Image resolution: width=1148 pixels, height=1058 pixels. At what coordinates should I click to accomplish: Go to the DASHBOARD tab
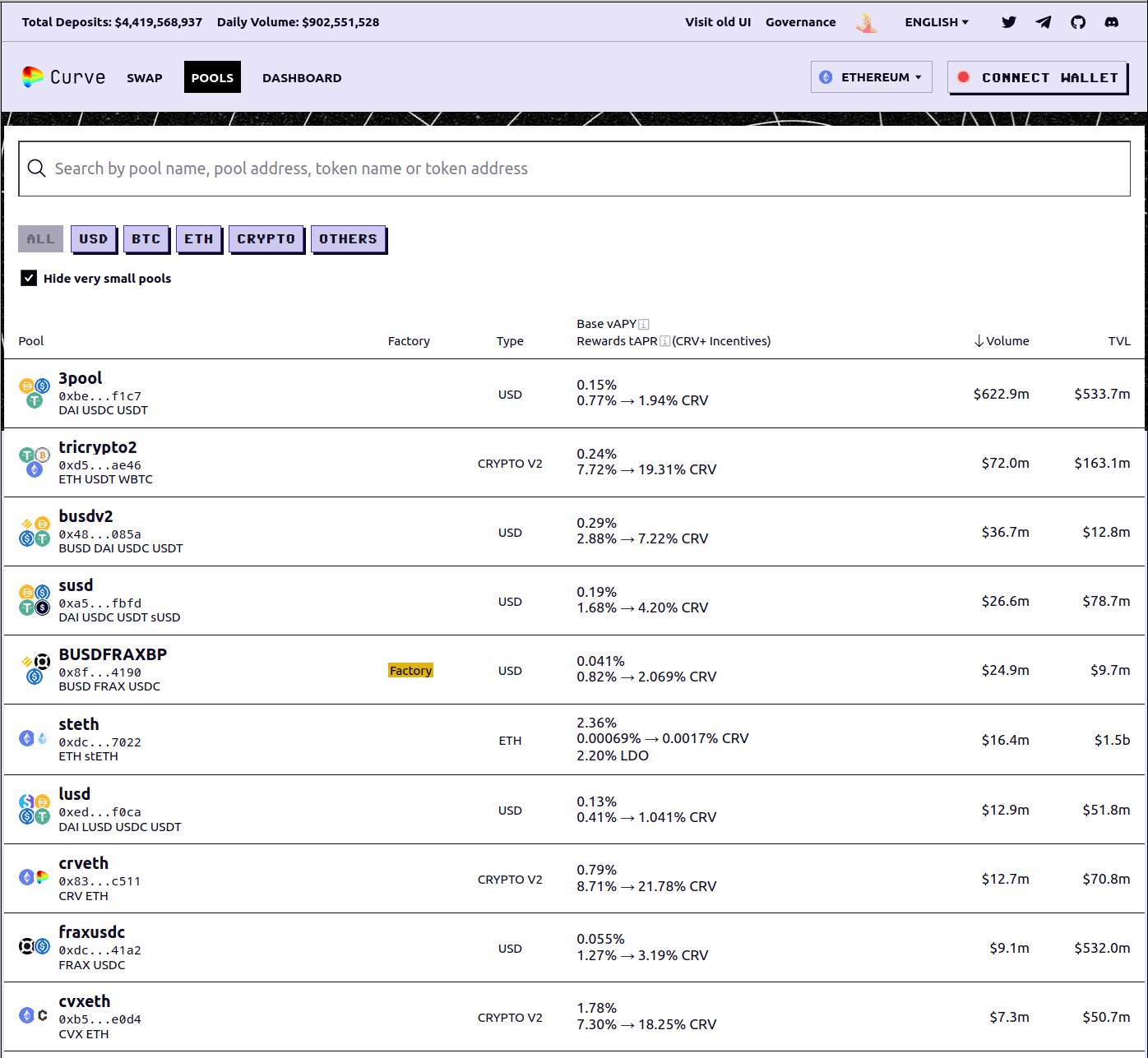pos(302,78)
